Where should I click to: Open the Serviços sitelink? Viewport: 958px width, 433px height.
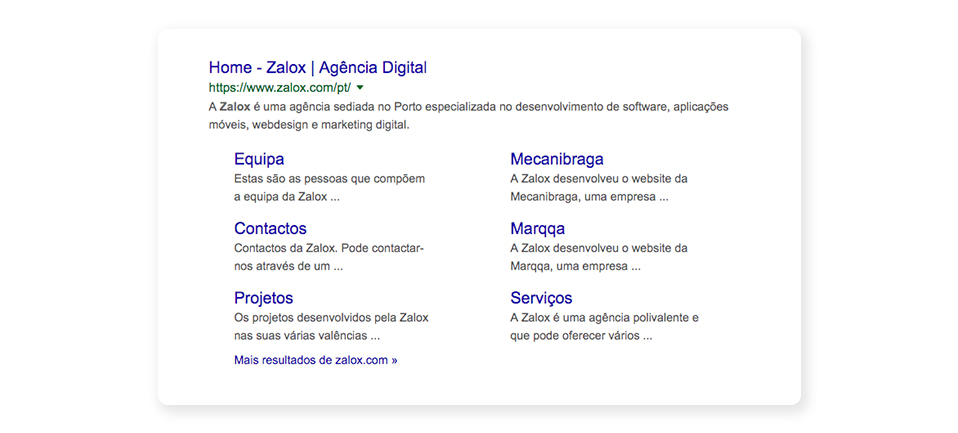coord(541,298)
